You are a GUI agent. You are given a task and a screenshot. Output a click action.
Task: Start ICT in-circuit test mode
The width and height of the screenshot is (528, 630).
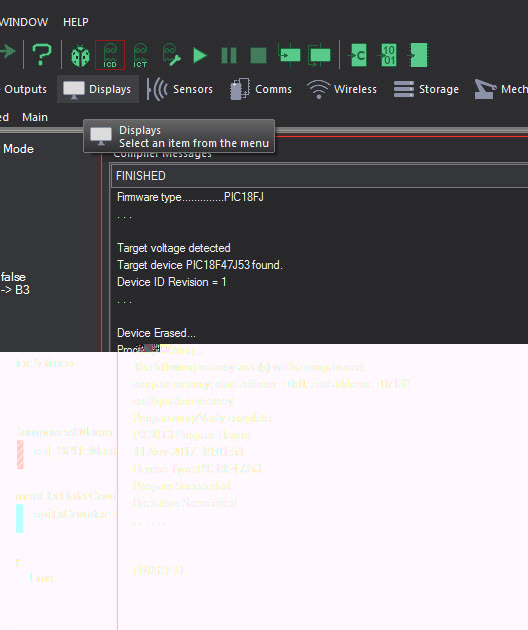click(140, 55)
